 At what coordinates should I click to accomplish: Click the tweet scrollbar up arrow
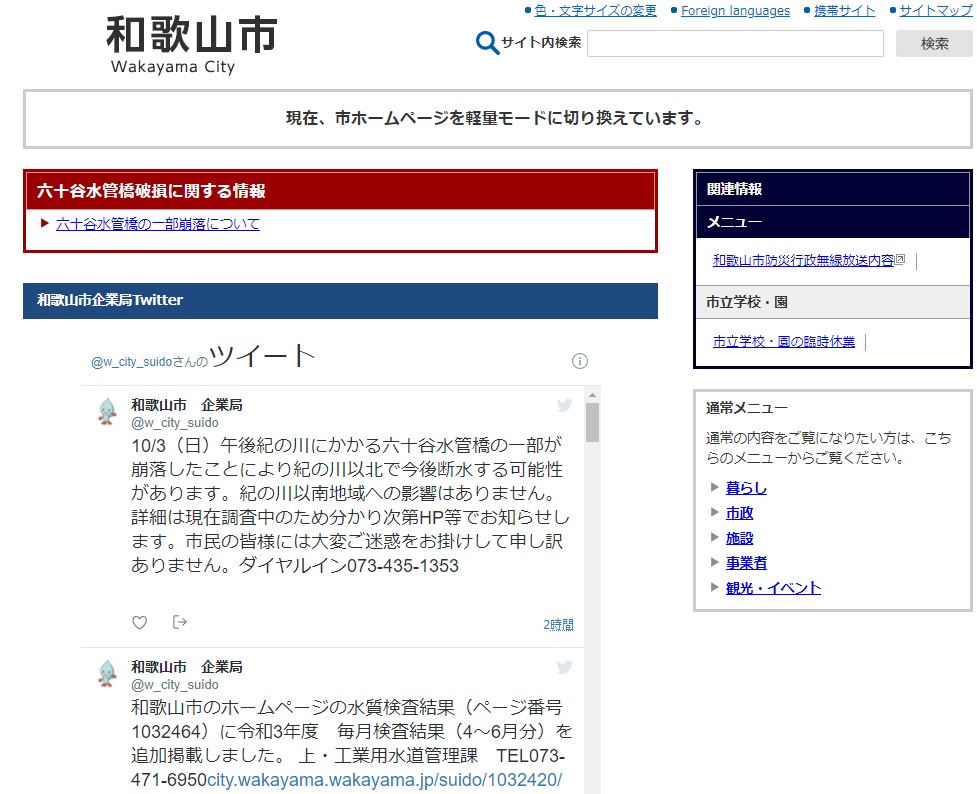coord(593,395)
